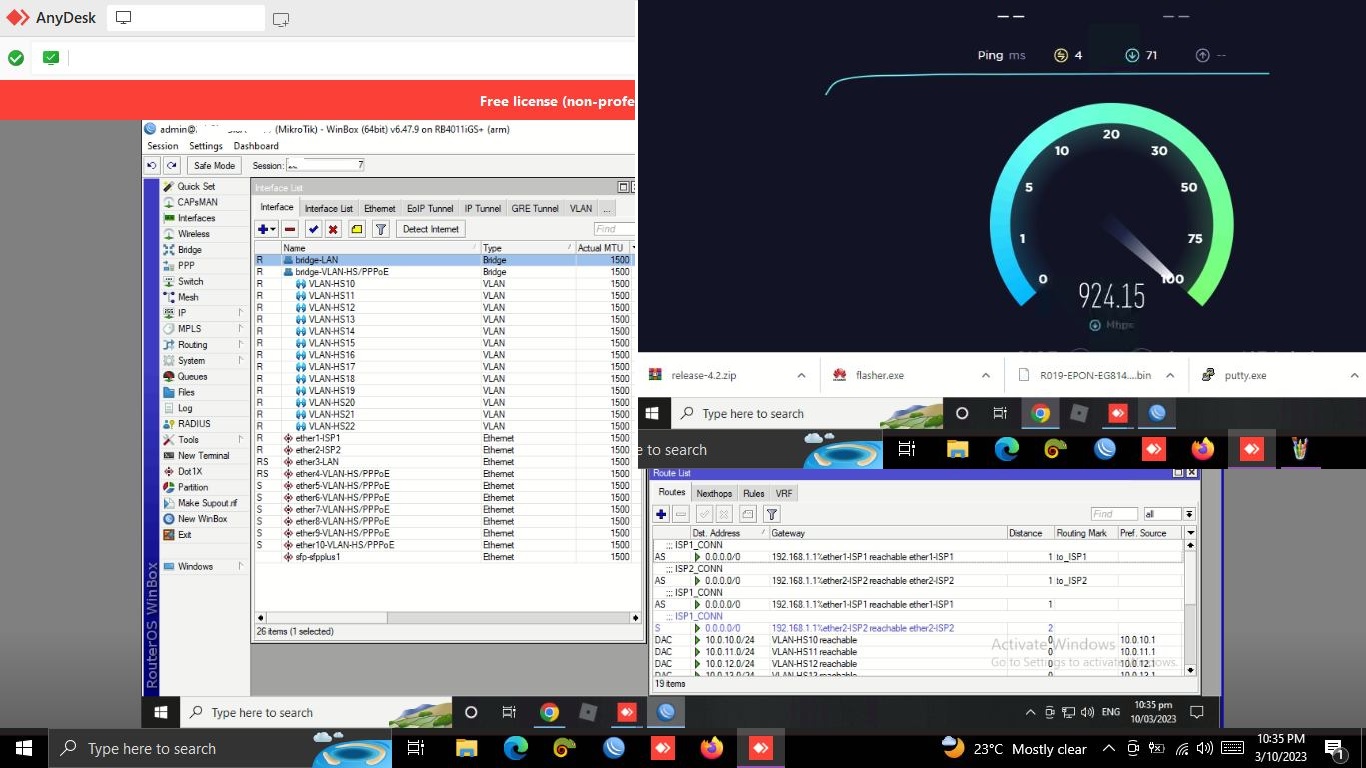Click Exit in WinBox sidebar
This screenshot has width=1366, height=768.
pos(184,535)
